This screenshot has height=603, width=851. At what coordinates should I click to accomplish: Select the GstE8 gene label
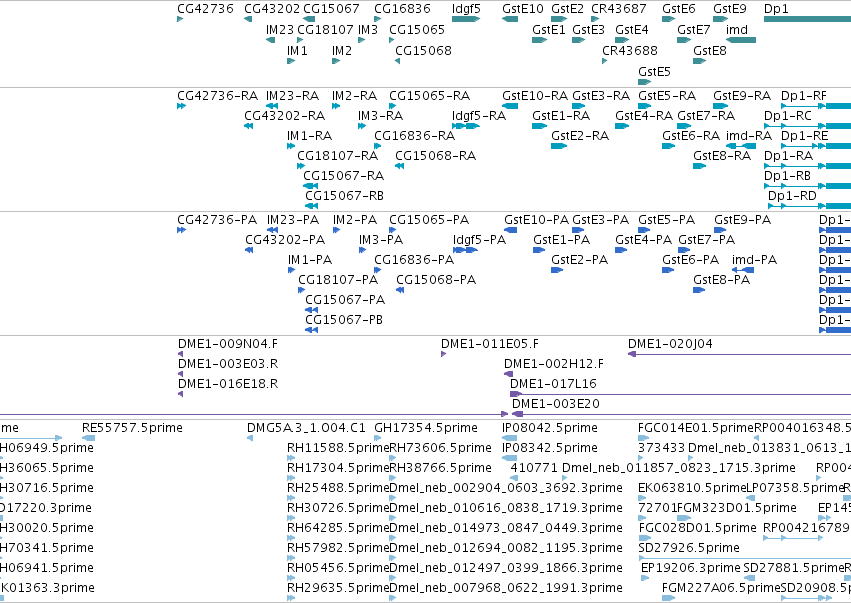(710, 50)
